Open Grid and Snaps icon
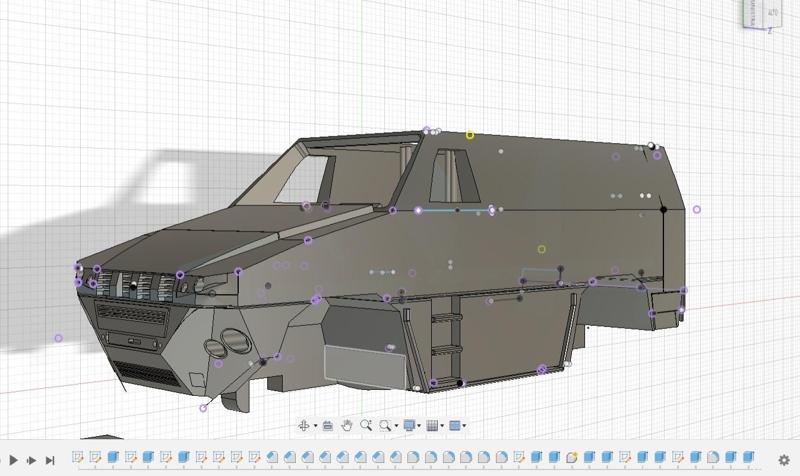The height and width of the screenshot is (476, 800). pos(432,425)
